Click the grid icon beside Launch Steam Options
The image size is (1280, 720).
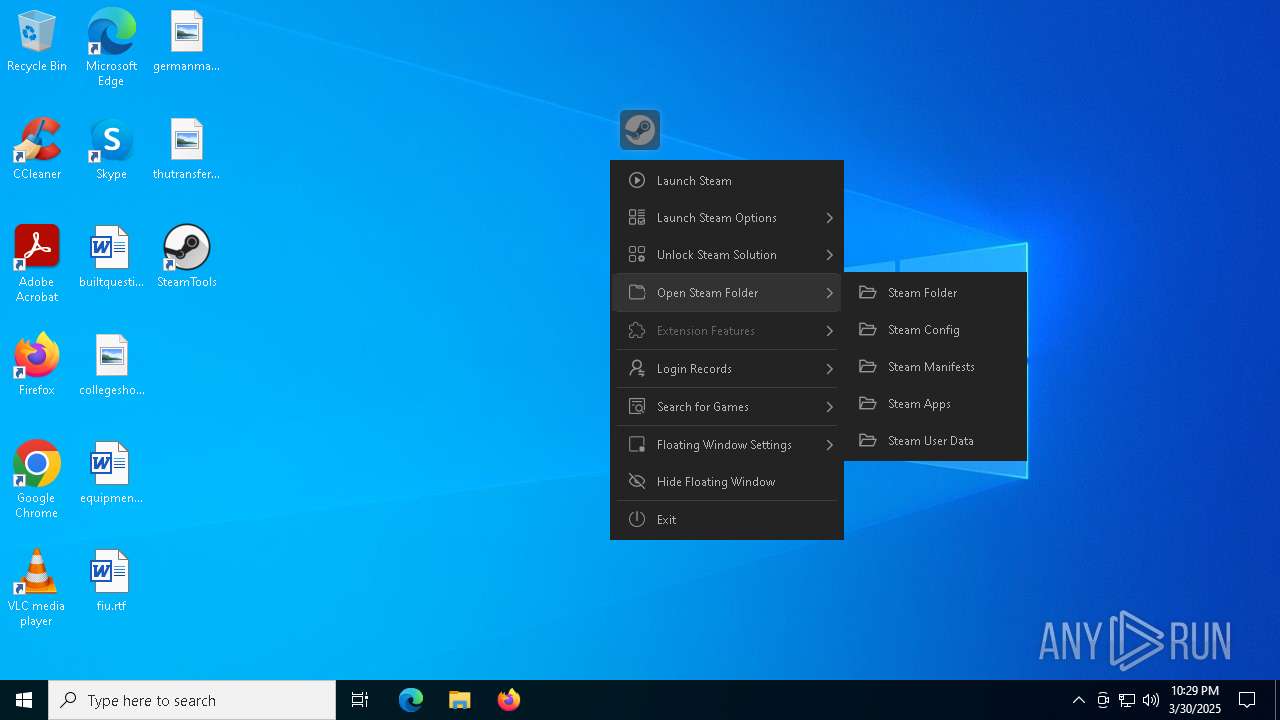point(636,218)
